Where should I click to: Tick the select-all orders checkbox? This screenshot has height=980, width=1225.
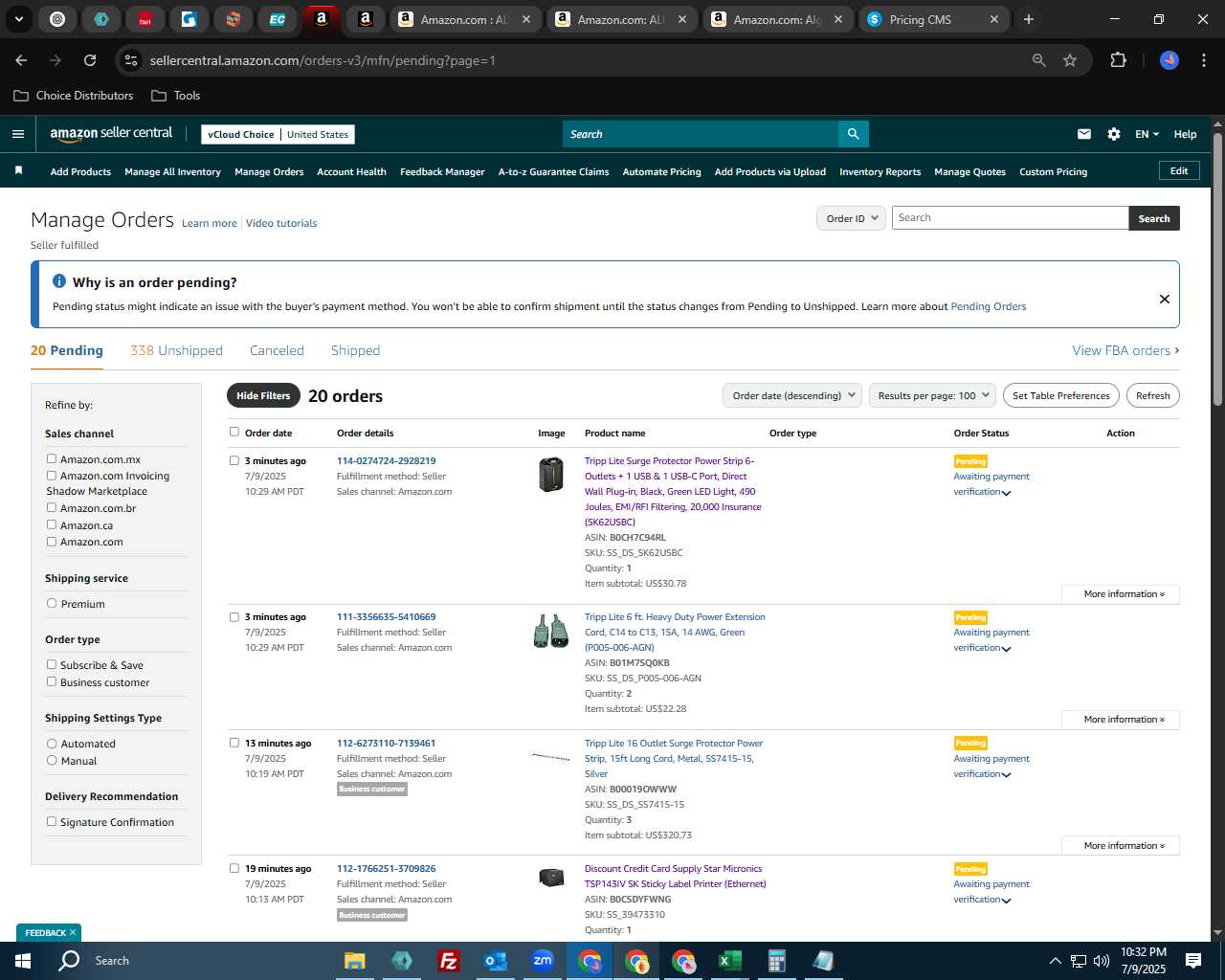pos(234,432)
